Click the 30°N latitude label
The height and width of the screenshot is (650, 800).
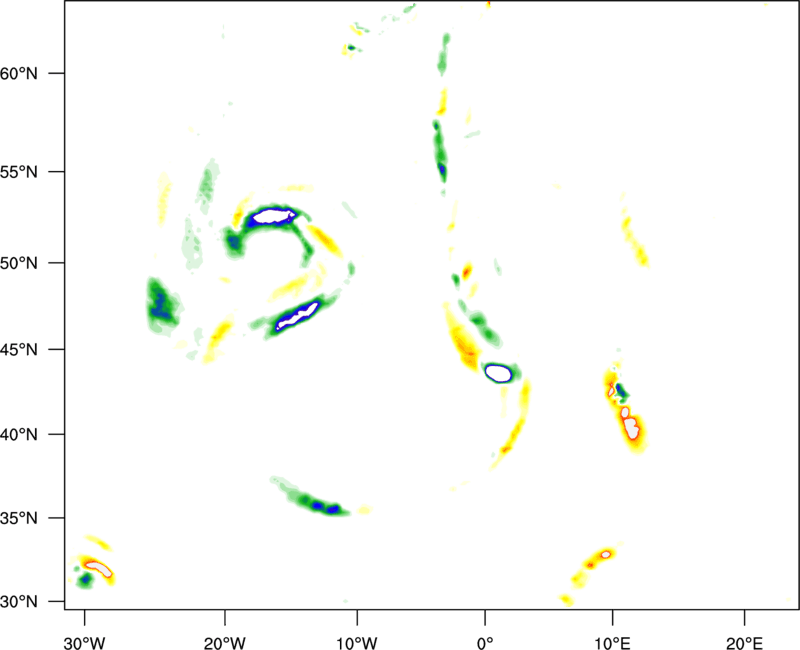point(19,602)
